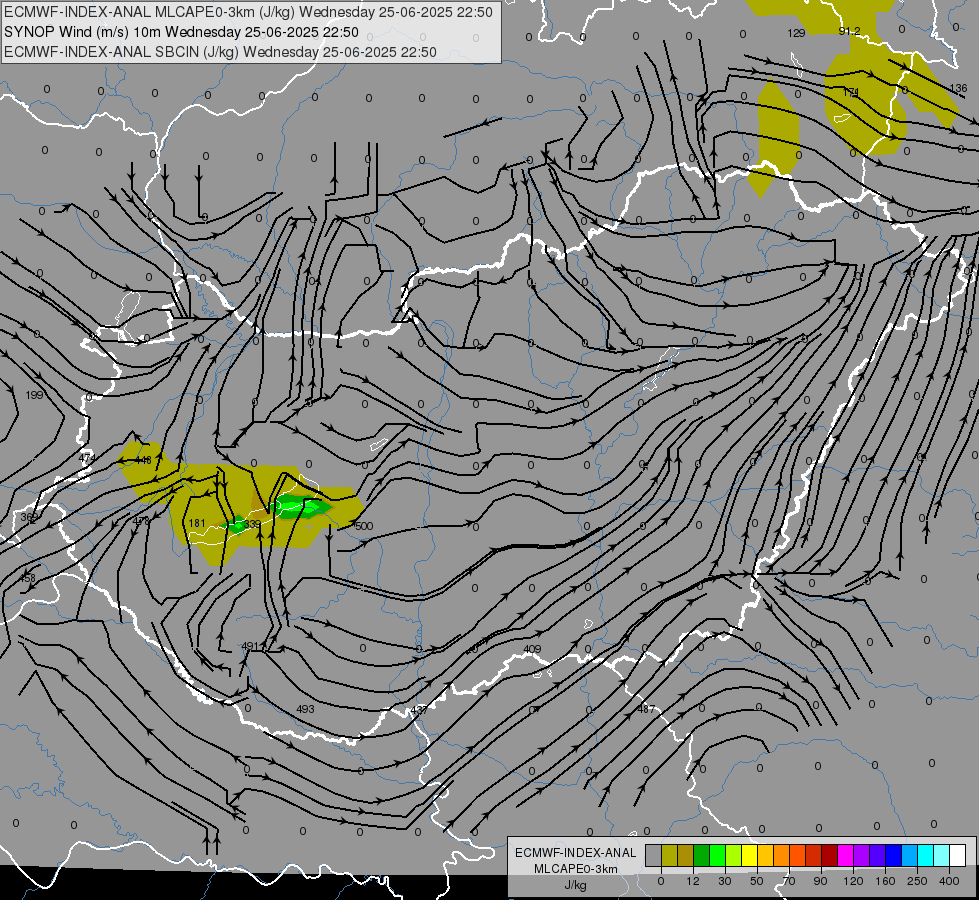Screen dimensions: 979x900
Task: Select the pale cyan legend swatch
Action: coord(942,856)
